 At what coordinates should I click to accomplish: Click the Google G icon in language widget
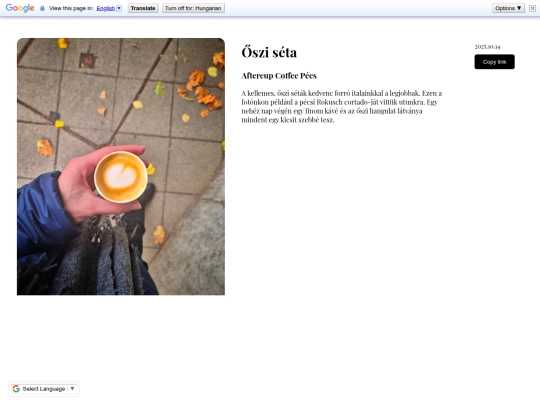16,389
